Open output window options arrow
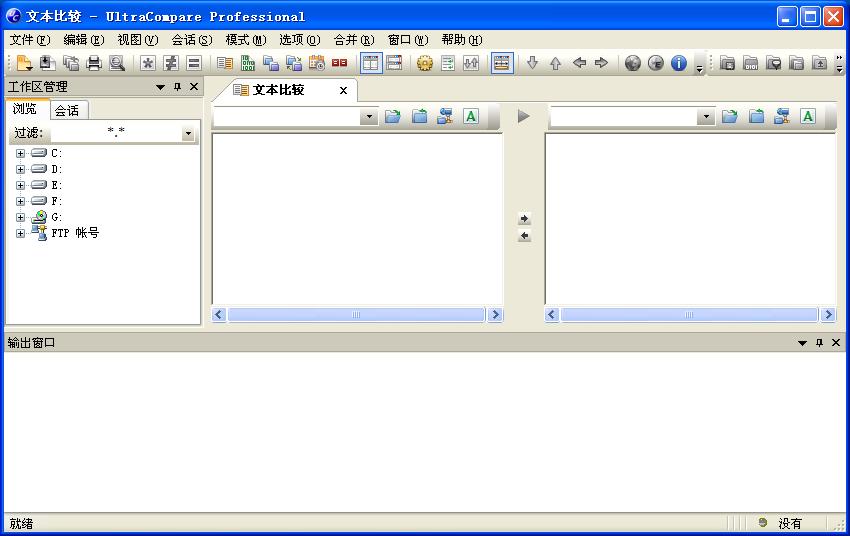 [x=802, y=343]
